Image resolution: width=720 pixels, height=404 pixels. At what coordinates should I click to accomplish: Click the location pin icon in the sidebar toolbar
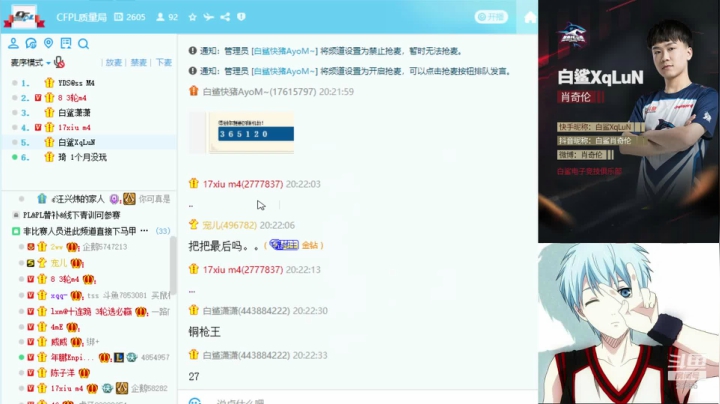(48, 43)
